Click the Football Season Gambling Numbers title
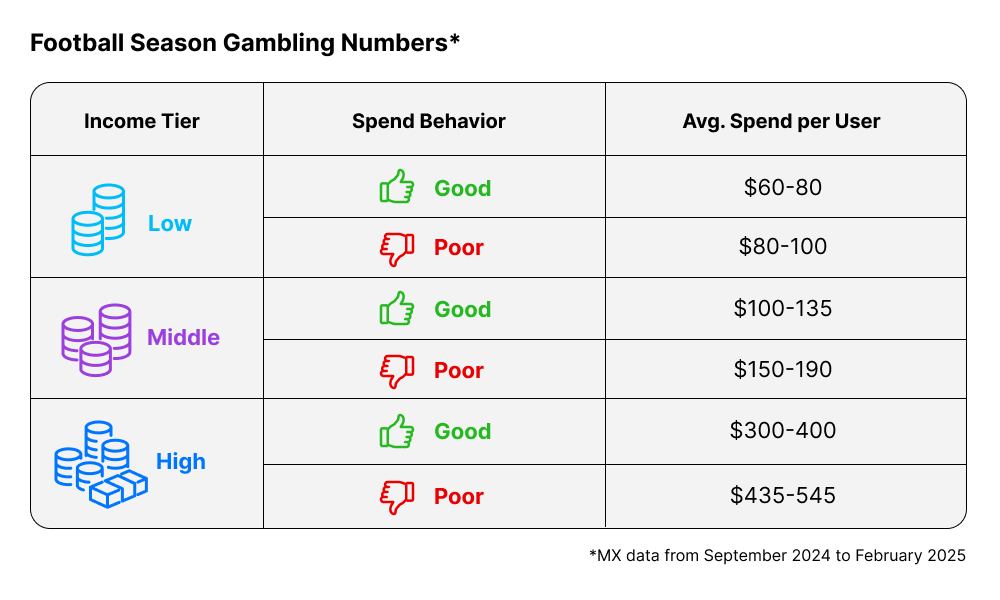1000x600 pixels. point(244,43)
